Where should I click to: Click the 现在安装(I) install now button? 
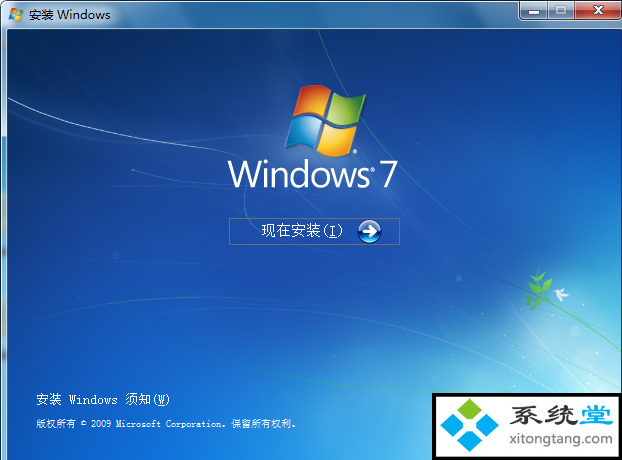coord(314,231)
